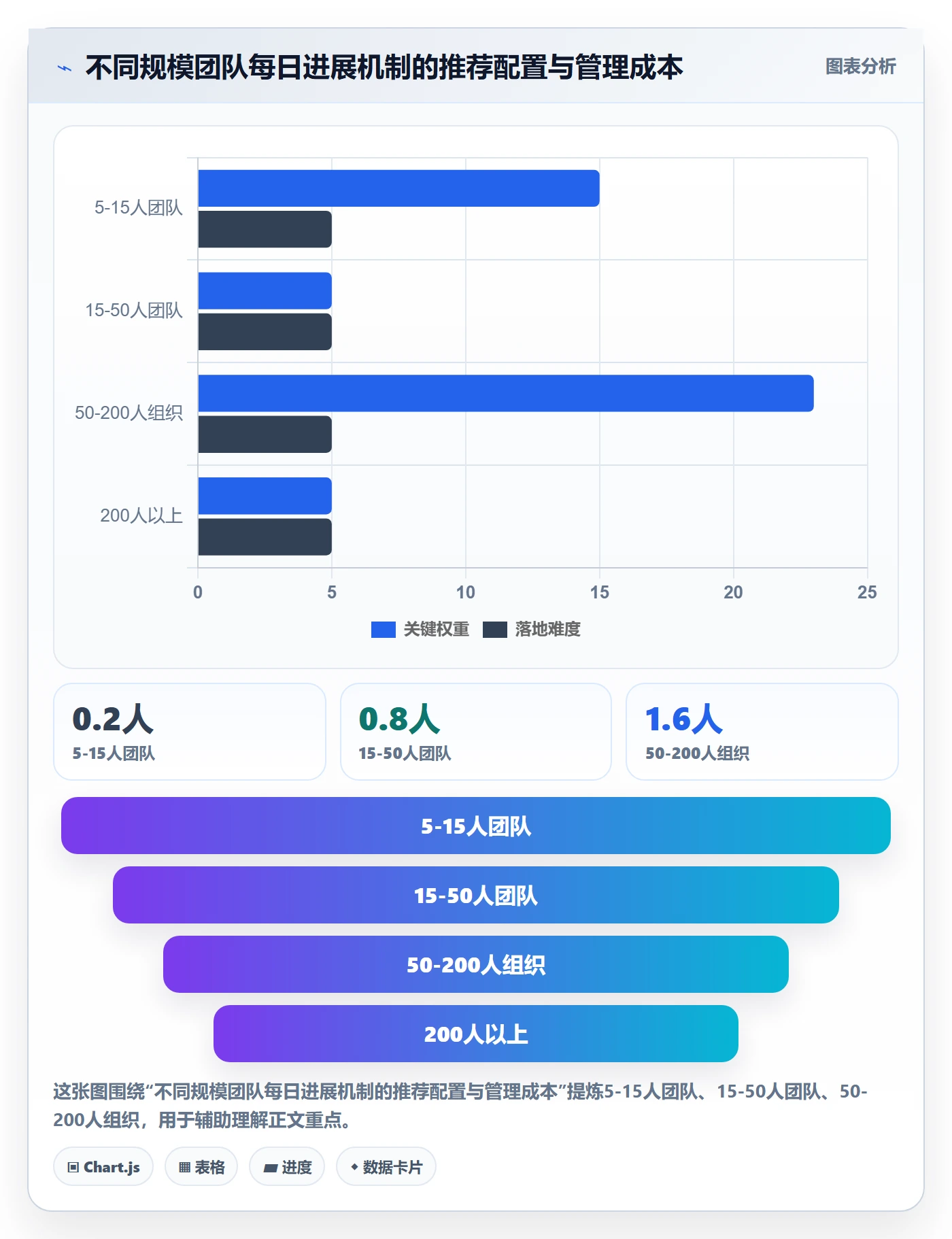Select the blue 关键权重 bar for 15-50人团队
Image resolution: width=952 pixels, height=1239 pixels.
tap(265, 291)
